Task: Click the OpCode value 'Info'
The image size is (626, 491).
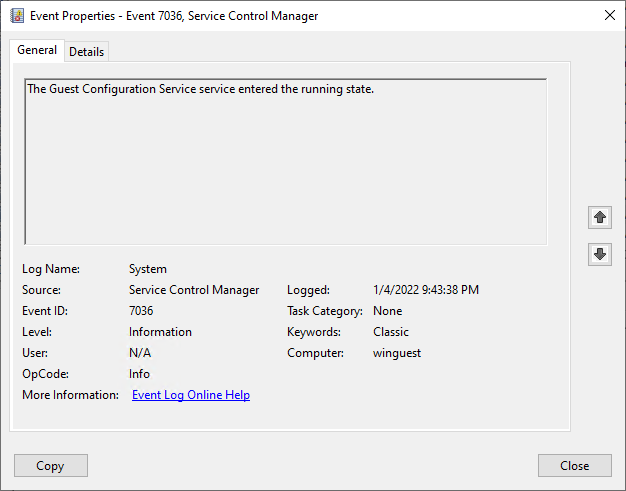Action: click(x=139, y=374)
